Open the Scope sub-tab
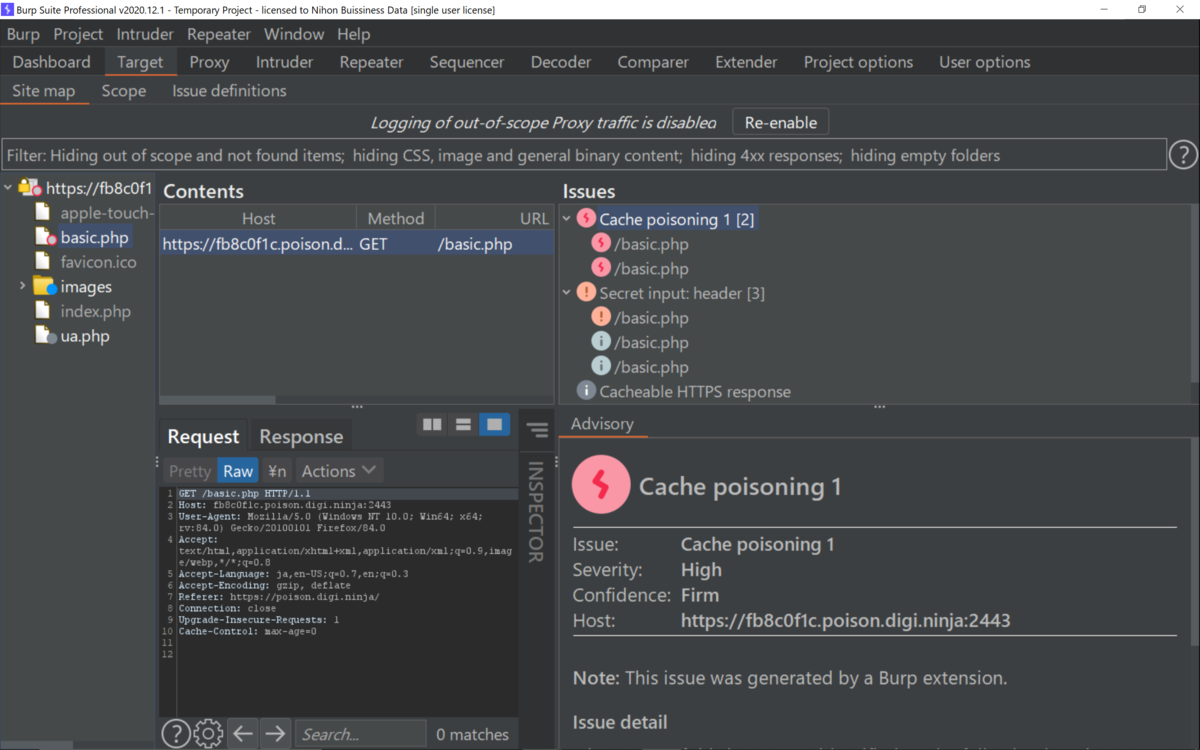The height and width of the screenshot is (750, 1200). pos(124,91)
